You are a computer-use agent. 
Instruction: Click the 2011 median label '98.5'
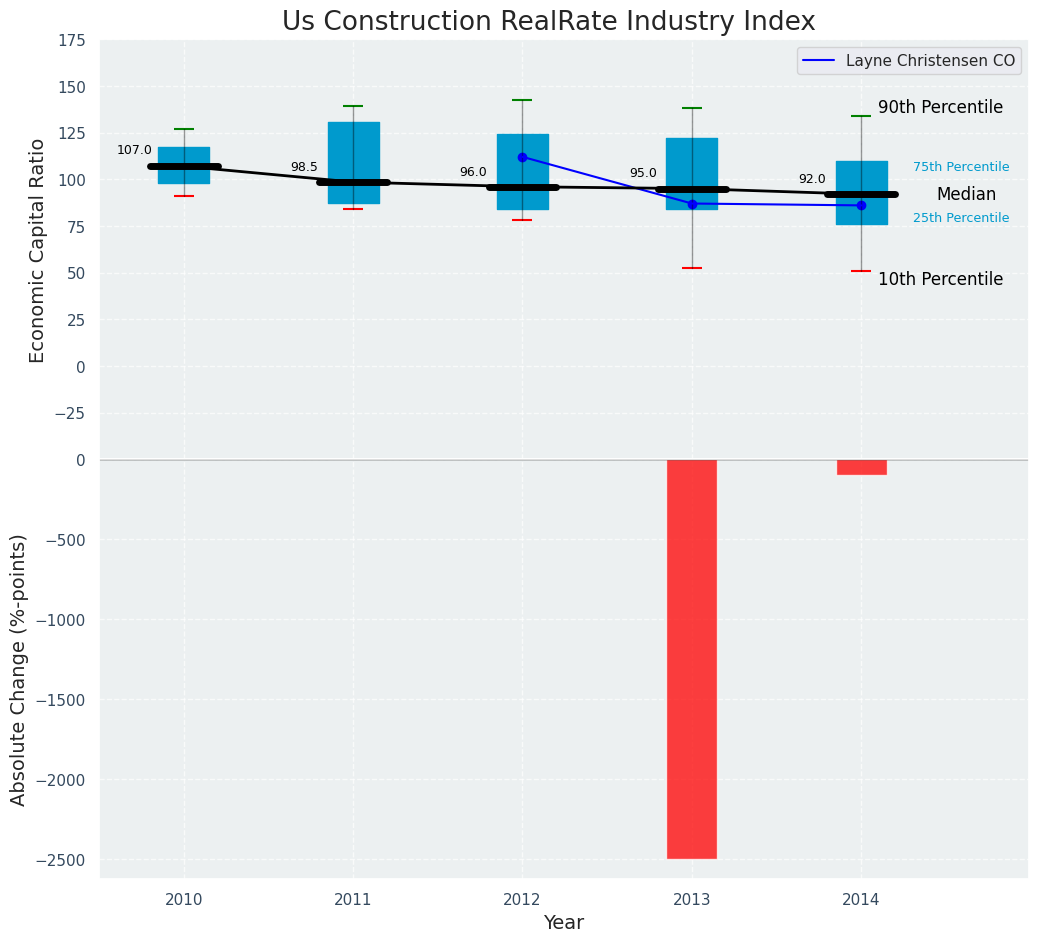click(304, 167)
